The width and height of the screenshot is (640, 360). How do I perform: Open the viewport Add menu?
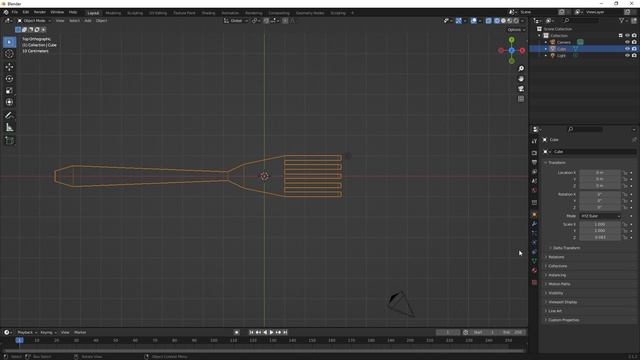(88, 21)
